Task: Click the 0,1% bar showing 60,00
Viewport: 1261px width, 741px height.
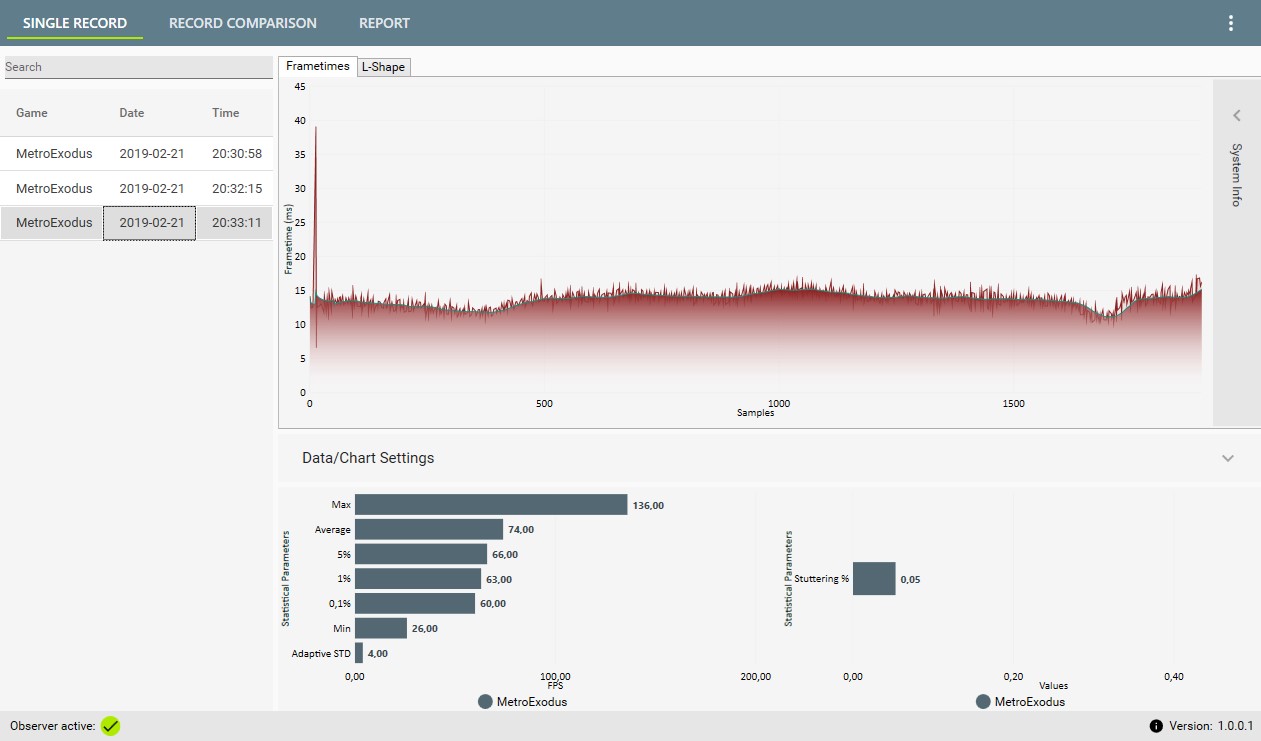Action: click(415, 603)
